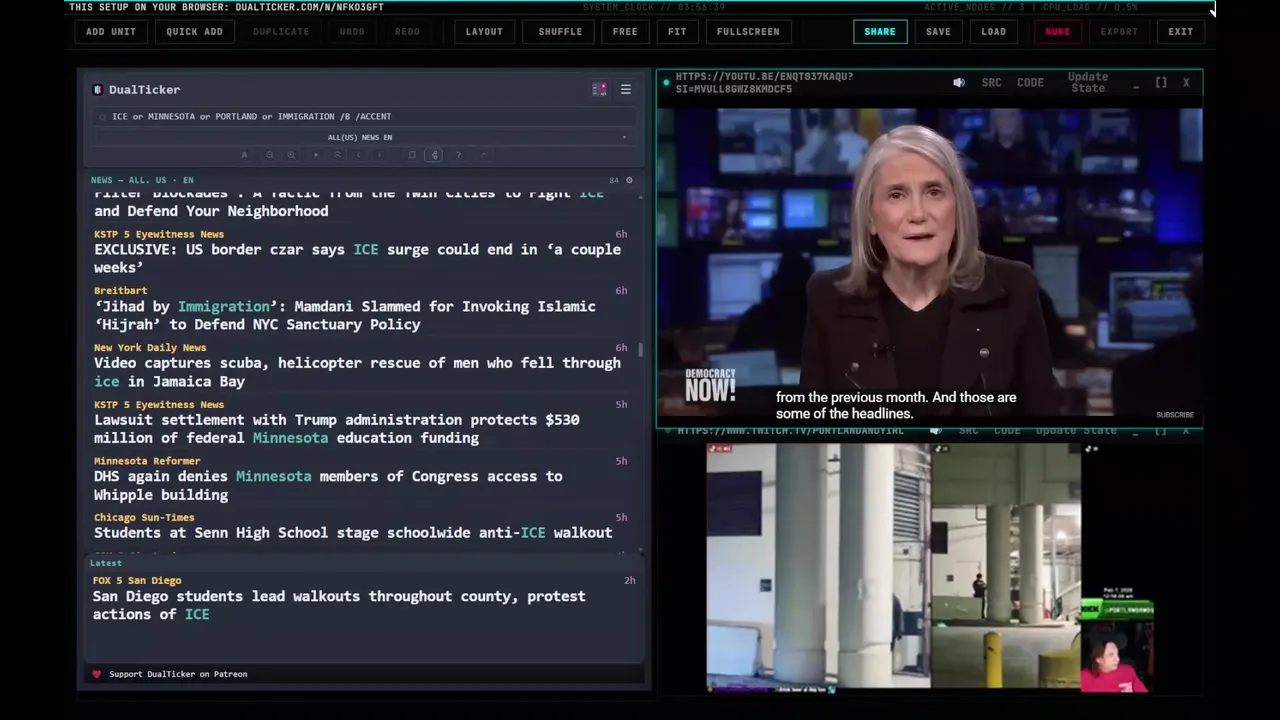Image resolution: width=1280 pixels, height=720 pixels.
Task: Click CODE on the Twitch unit
Action: tap(1007, 431)
